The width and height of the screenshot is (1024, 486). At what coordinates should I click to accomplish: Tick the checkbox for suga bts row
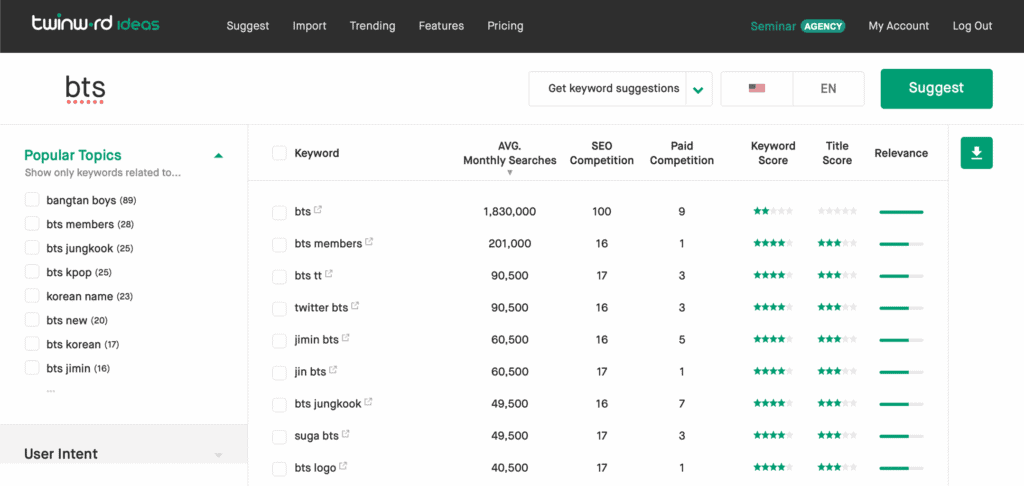(x=280, y=436)
